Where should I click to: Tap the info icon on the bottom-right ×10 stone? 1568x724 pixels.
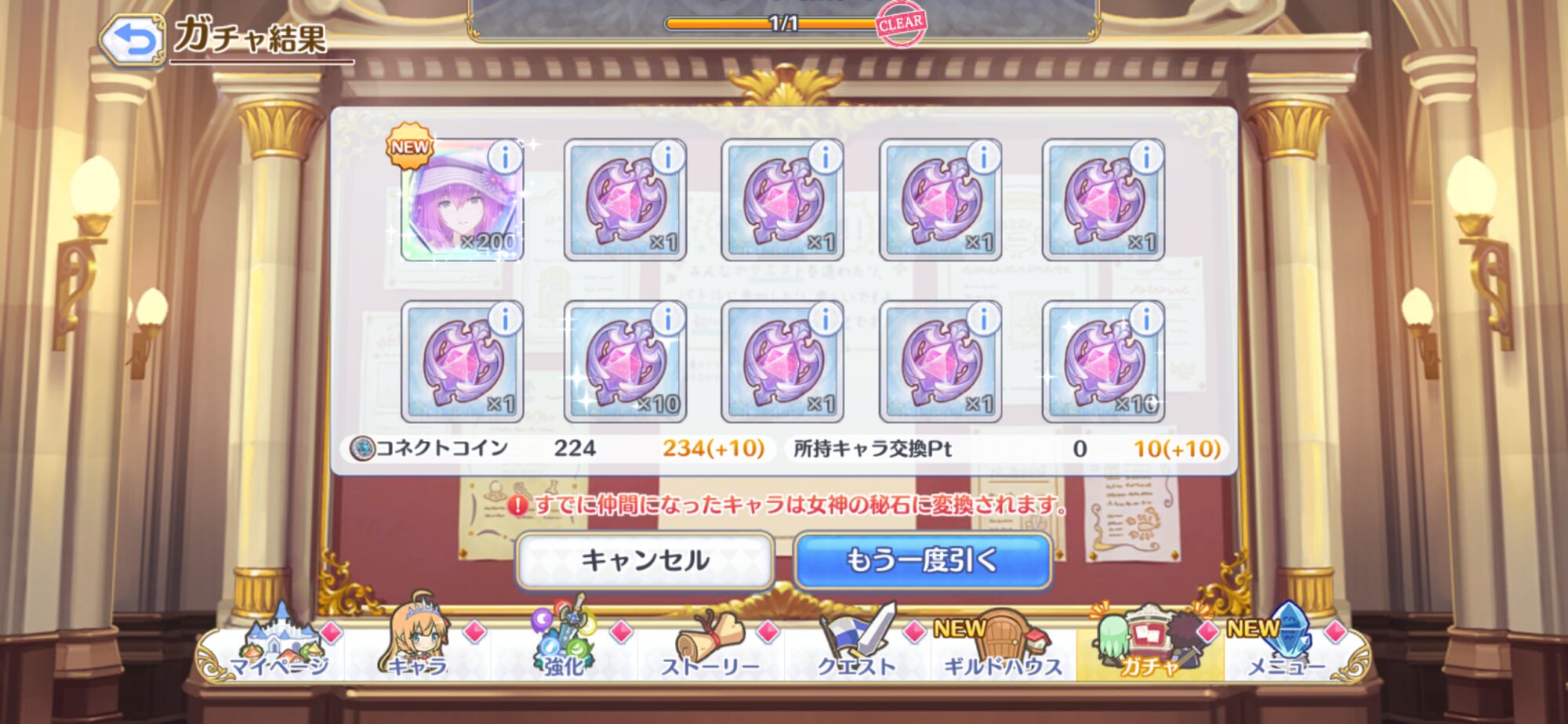click(x=1146, y=318)
